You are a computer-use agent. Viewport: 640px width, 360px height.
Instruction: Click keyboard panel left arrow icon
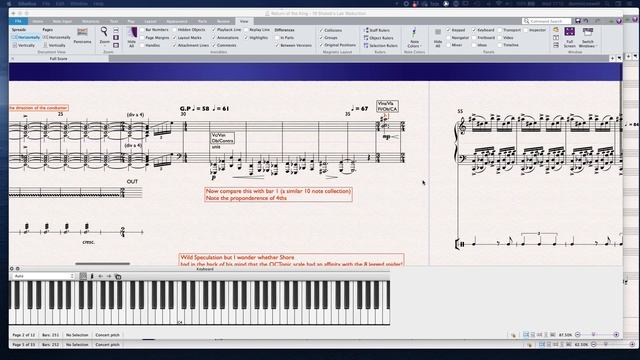coord(101,276)
